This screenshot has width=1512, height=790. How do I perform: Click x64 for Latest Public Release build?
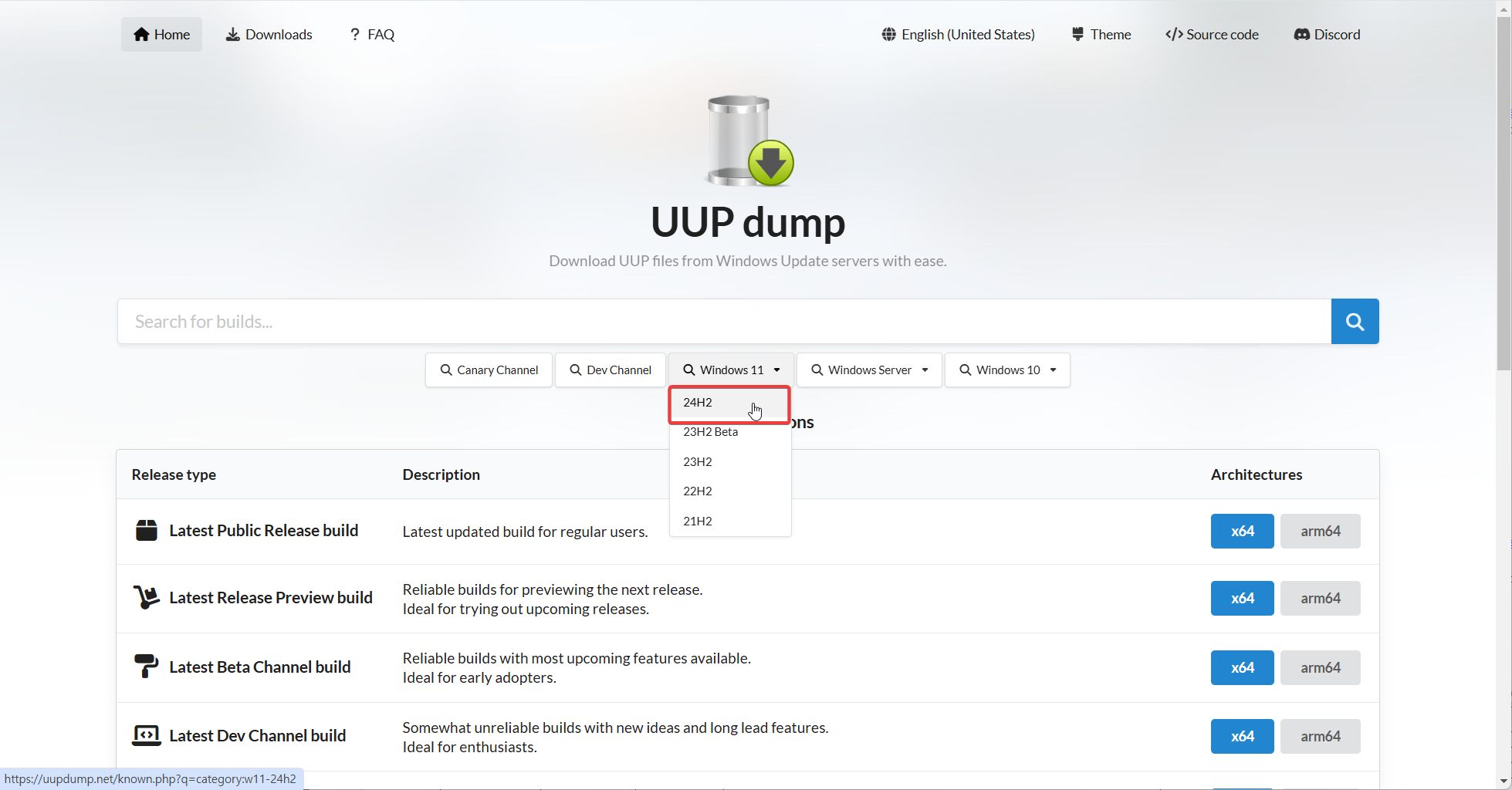tap(1242, 531)
